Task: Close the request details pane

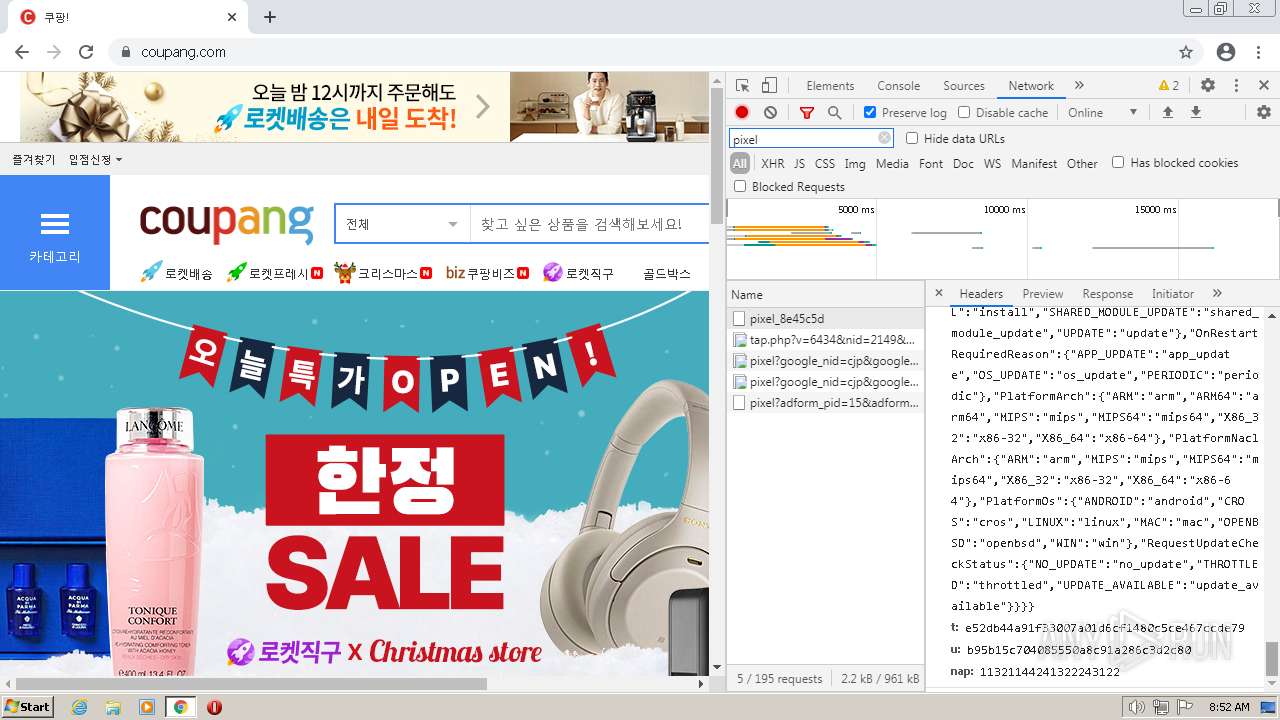Action: click(x=939, y=293)
